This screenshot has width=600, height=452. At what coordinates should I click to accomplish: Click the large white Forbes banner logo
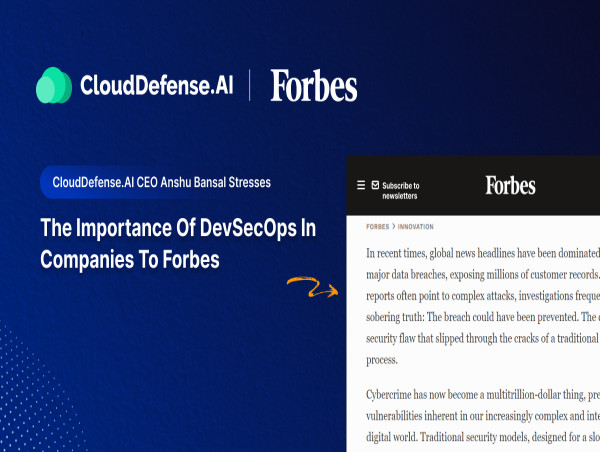pos(314,85)
